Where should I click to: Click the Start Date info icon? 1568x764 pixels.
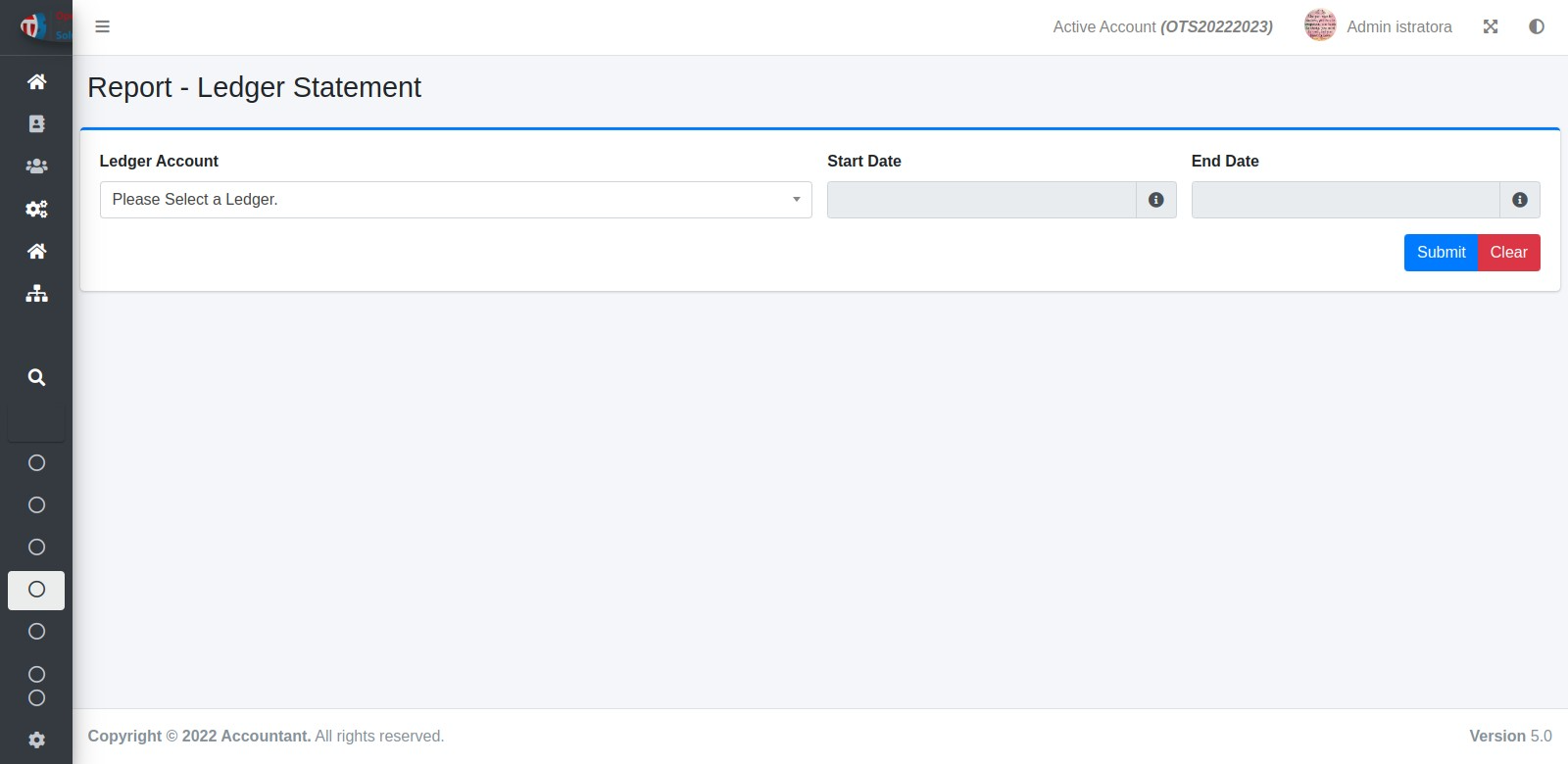pyautogui.click(x=1156, y=200)
